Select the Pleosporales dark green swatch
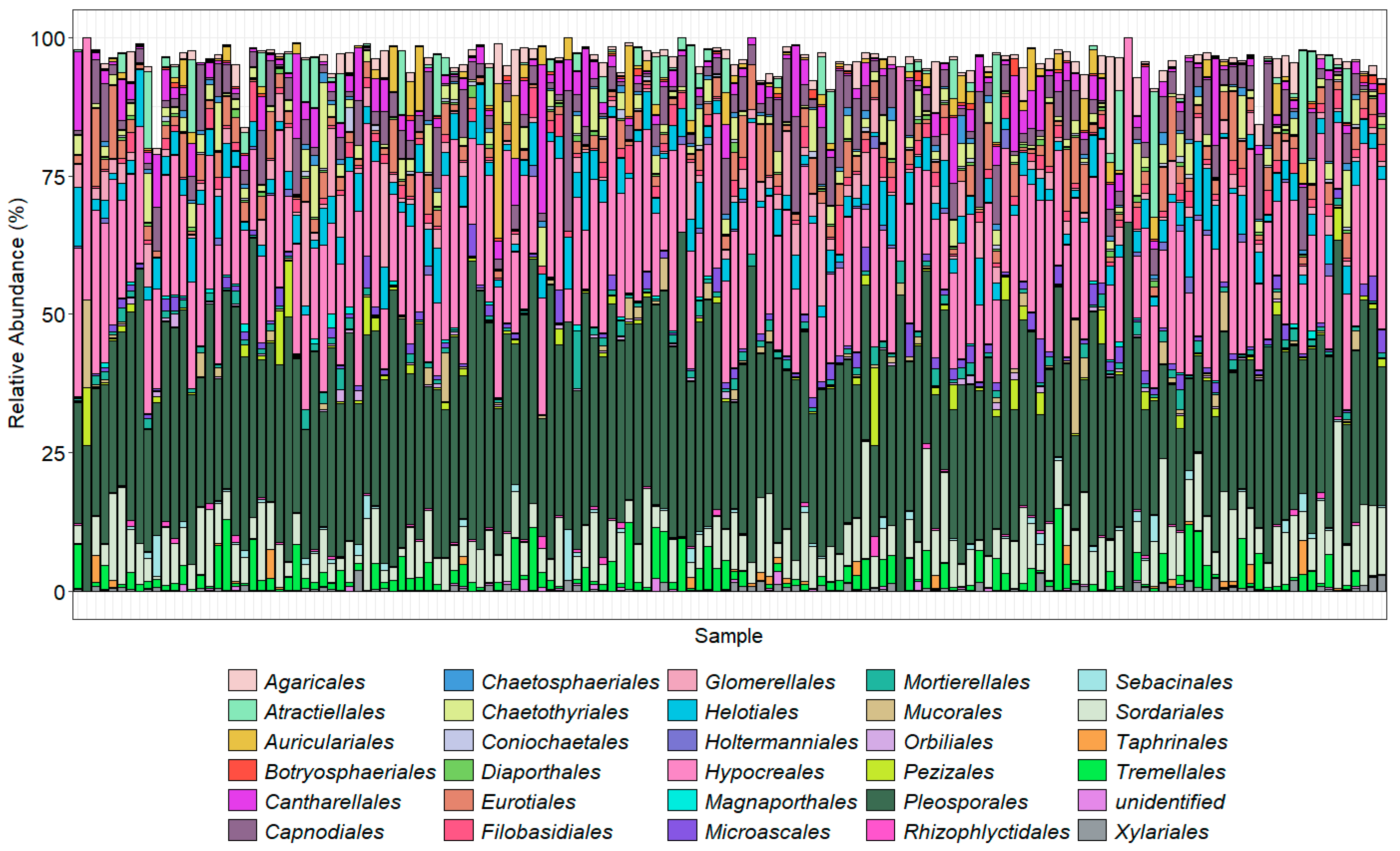Image resolution: width=1400 pixels, height=851 pixels. click(881, 800)
